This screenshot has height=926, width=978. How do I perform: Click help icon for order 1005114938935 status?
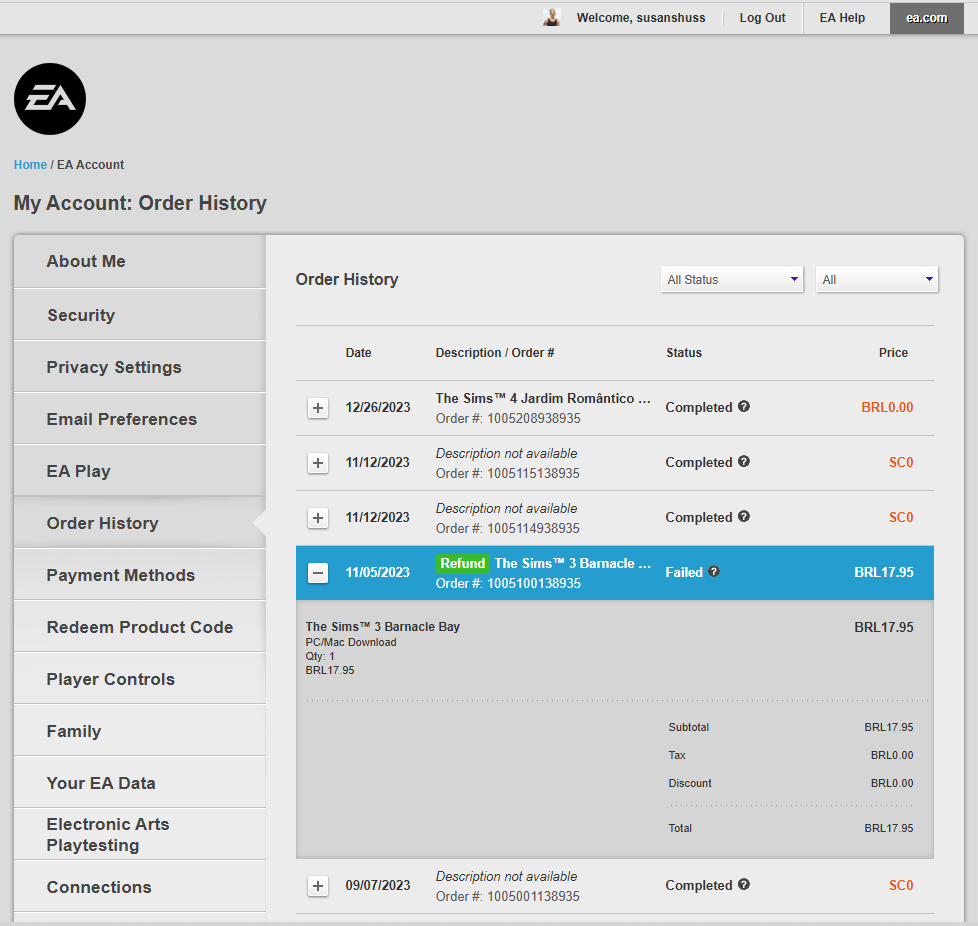point(743,516)
